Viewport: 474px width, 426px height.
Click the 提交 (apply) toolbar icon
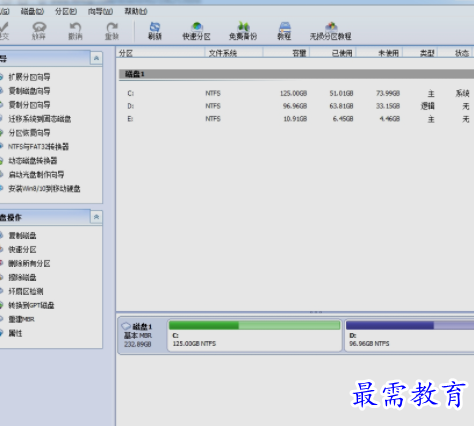pos(4,31)
